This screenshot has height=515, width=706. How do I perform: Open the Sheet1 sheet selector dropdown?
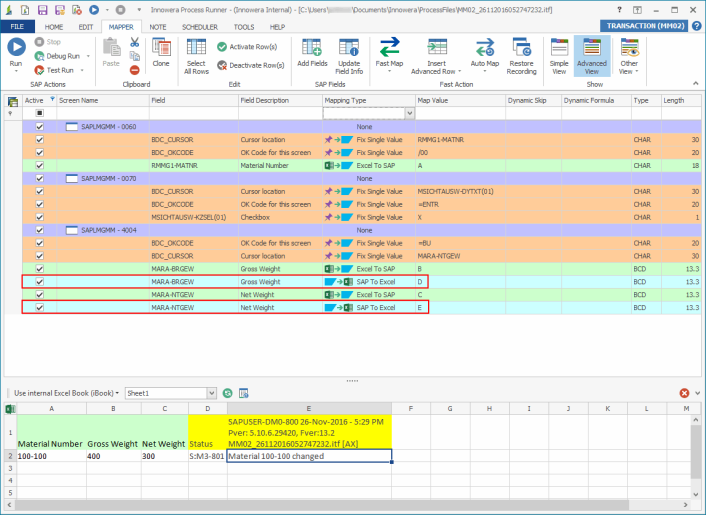coord(213,393)
